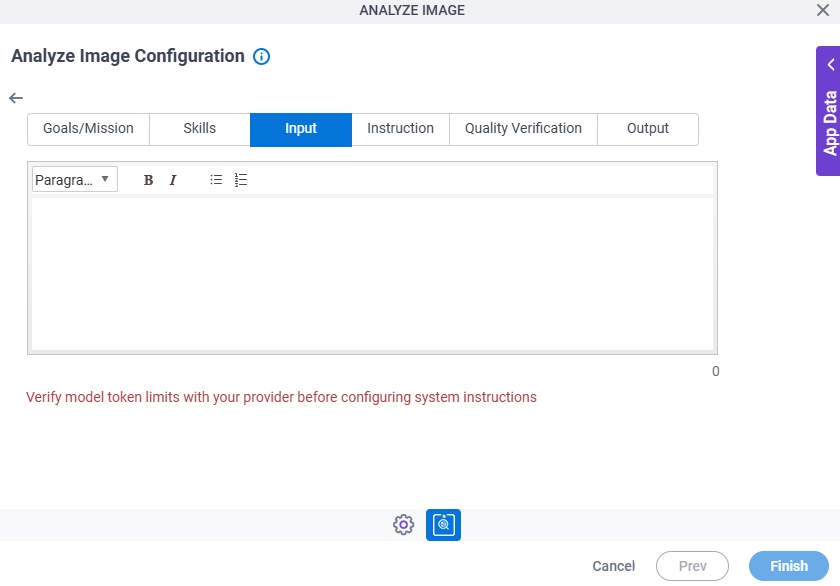Select the Input tab

301,129
